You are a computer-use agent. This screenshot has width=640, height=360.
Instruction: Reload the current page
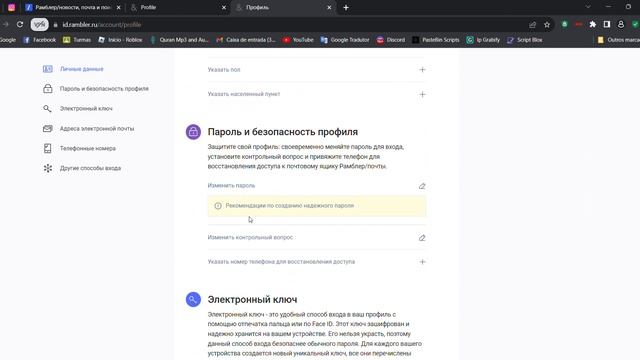[x=20, y=24]
